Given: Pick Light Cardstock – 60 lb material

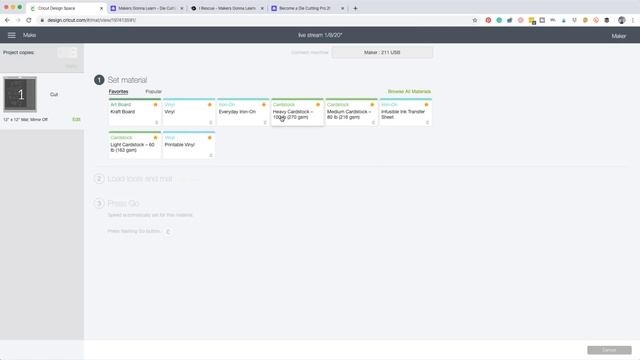Looking at the screenshot, I should [135, 145].
